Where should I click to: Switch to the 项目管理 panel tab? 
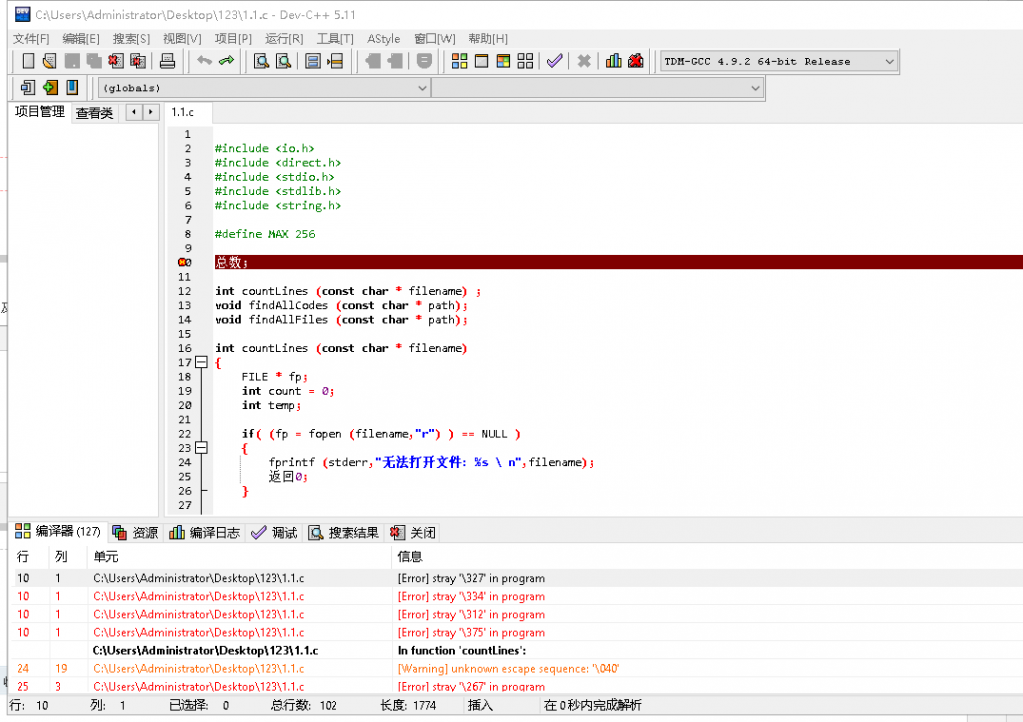[40, 112]
